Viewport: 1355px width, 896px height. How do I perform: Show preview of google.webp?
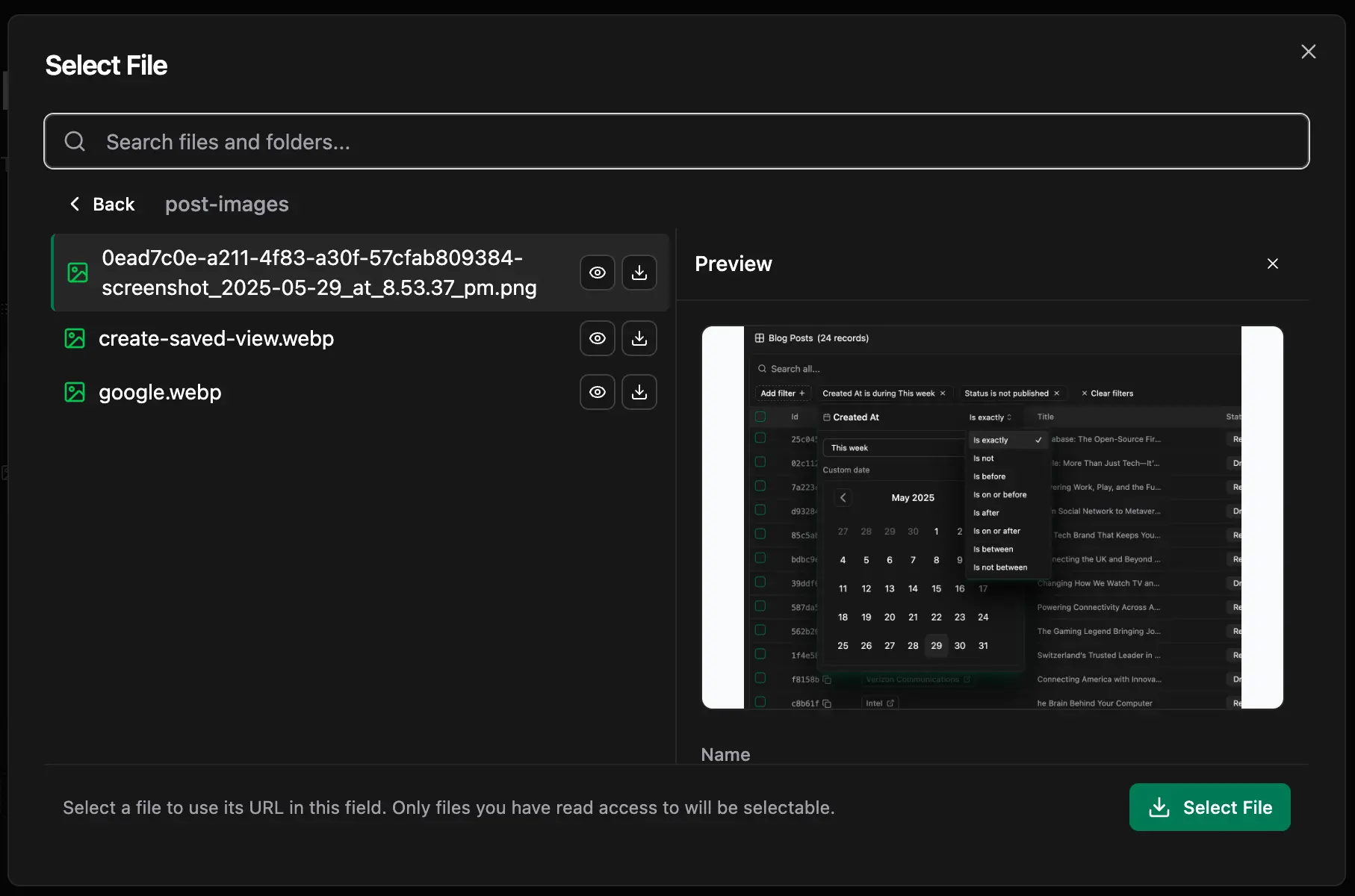[x=597, y=392]
